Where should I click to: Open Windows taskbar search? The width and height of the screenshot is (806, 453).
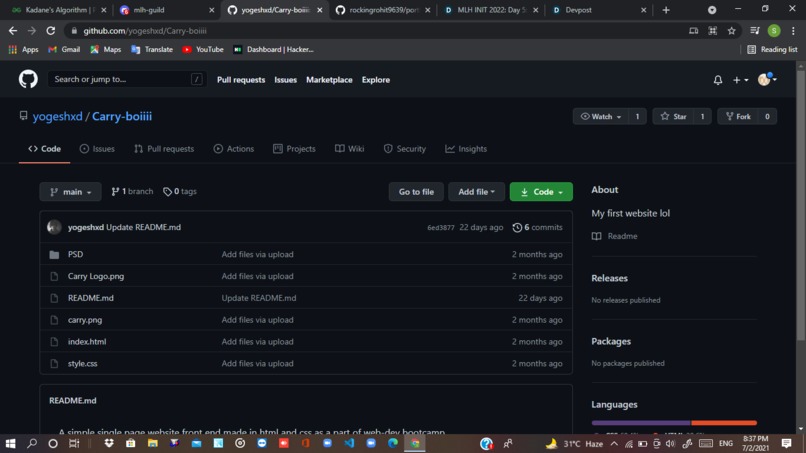pyautogui.click(x=32, y=443)
